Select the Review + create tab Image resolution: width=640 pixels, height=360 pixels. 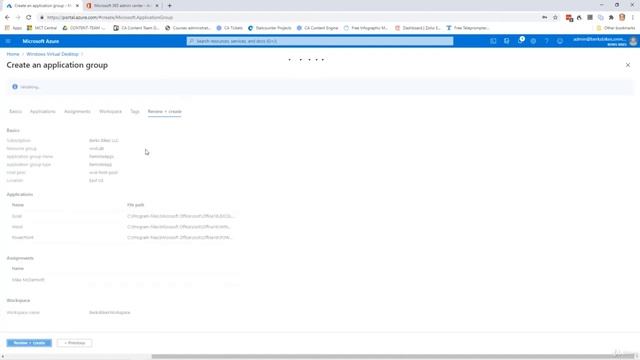point(164,111)
